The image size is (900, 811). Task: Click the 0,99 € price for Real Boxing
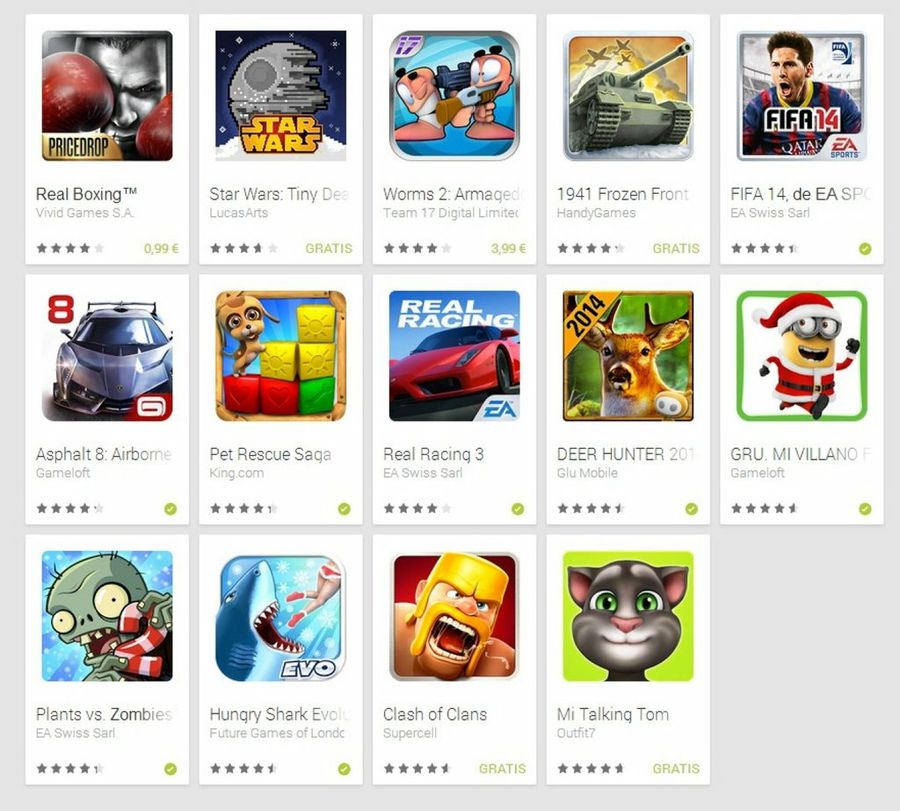click(x=161, y=249)
